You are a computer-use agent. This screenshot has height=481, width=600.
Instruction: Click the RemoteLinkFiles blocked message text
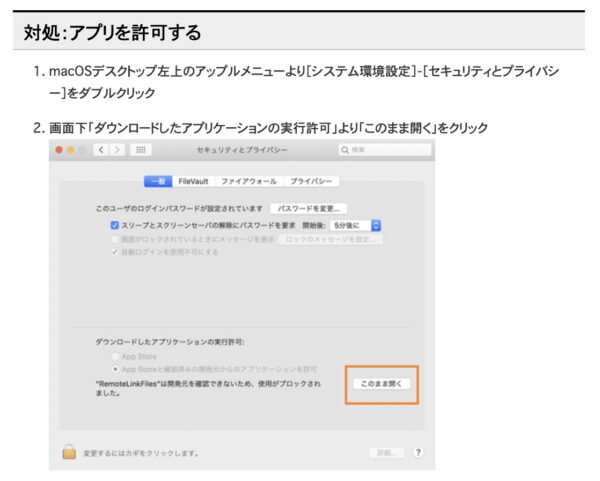(x=208, y=388)
